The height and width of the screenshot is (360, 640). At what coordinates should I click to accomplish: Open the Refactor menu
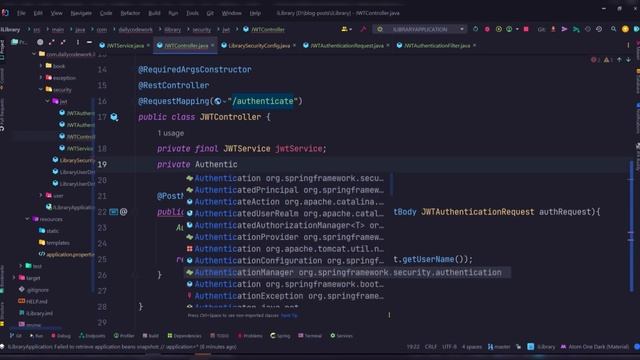130,13
